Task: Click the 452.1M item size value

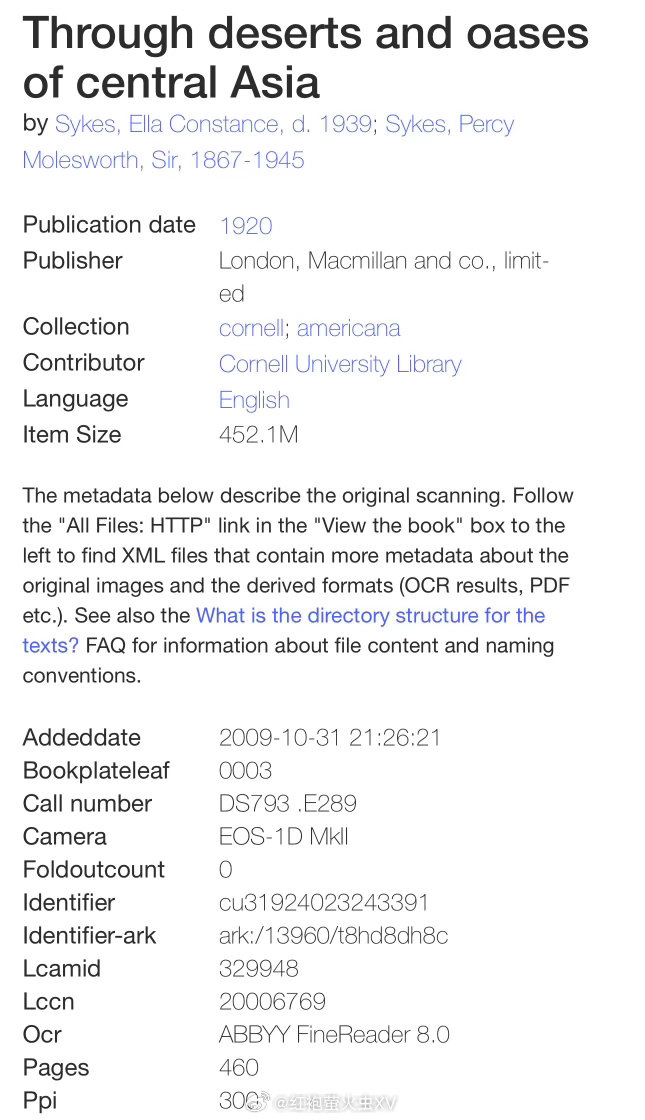Action: (x=259, y=434)
